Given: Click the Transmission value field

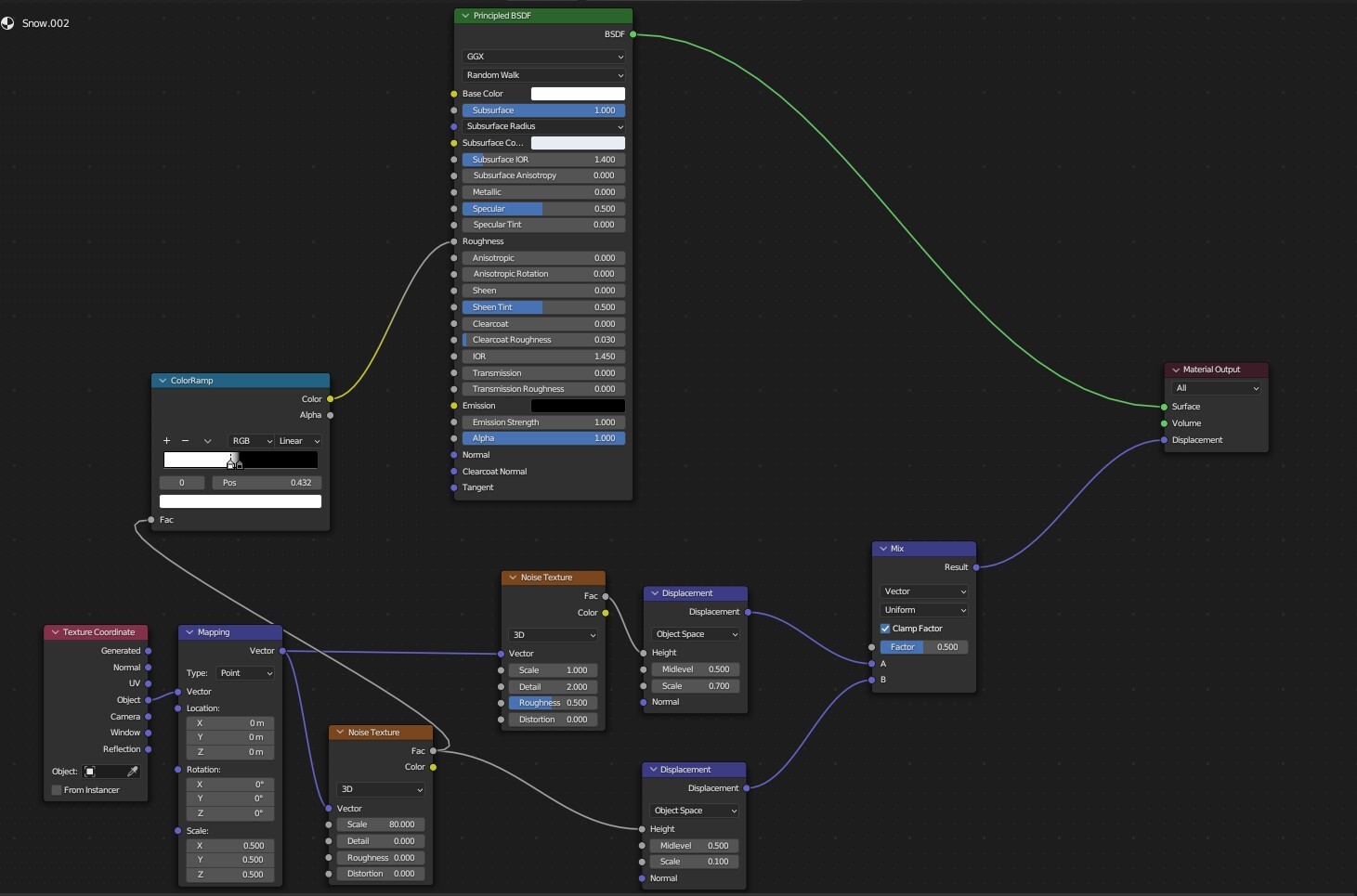Looking at the screenshot, I should click(x=543, y=373).
